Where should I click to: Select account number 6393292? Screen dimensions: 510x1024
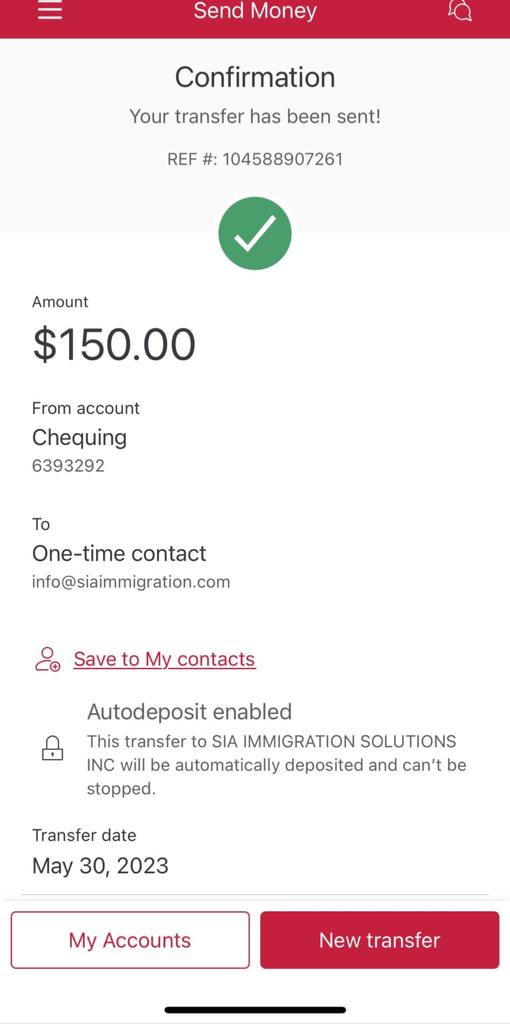68,466
